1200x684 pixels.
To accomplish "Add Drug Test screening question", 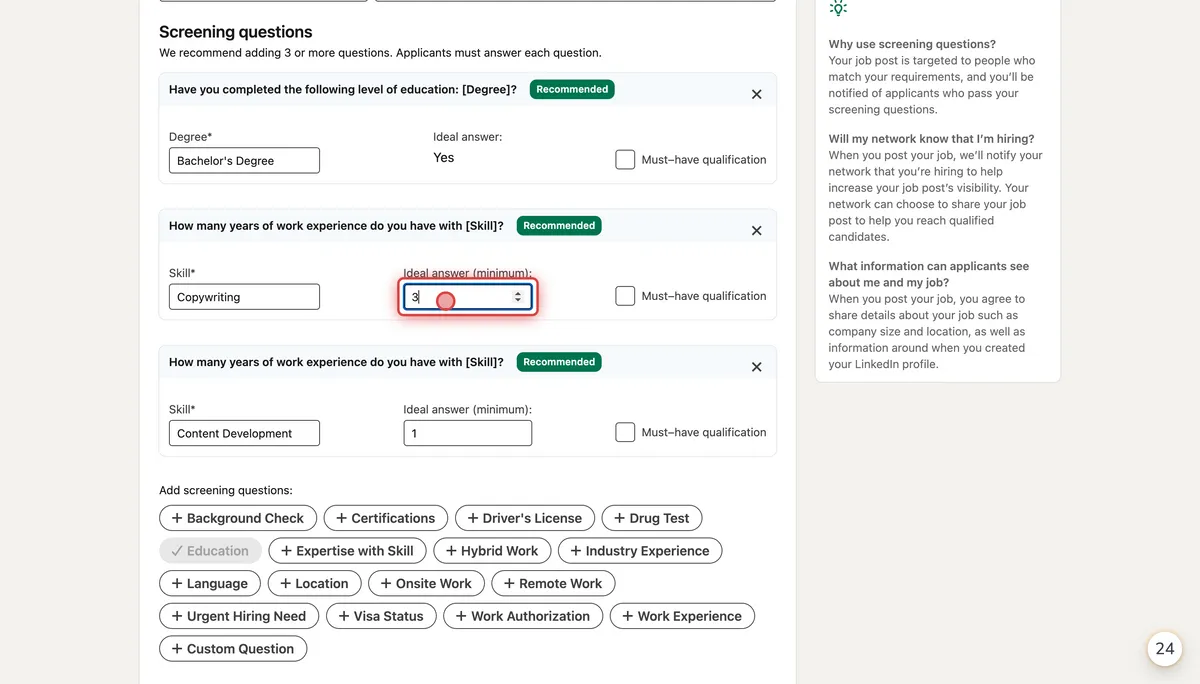I will [x=652, y=518].
